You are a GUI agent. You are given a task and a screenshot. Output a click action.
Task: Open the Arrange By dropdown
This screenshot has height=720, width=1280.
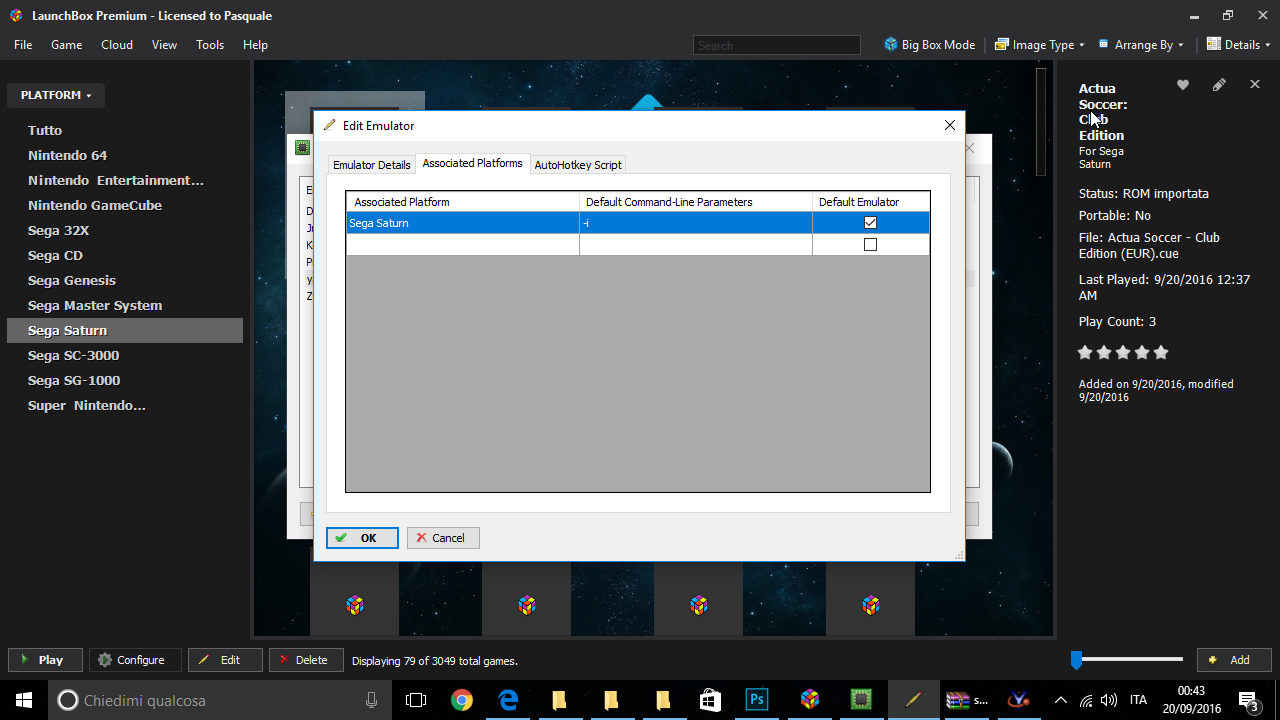click(x=1141, y=45)
